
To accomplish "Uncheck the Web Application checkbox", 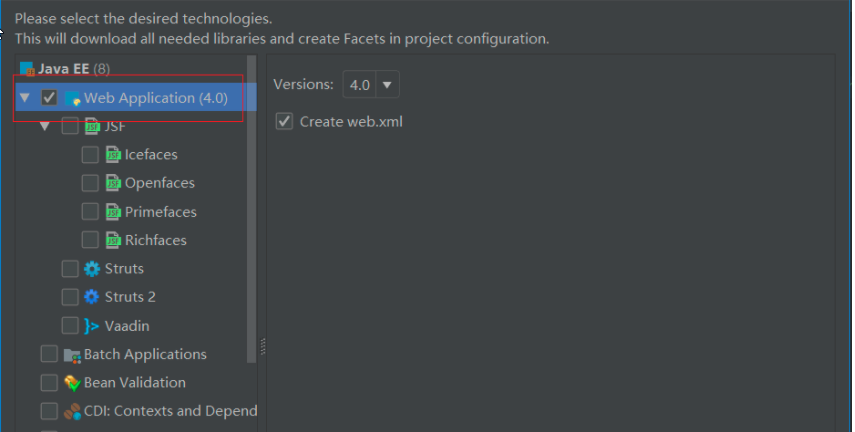I will pos(49,98).
